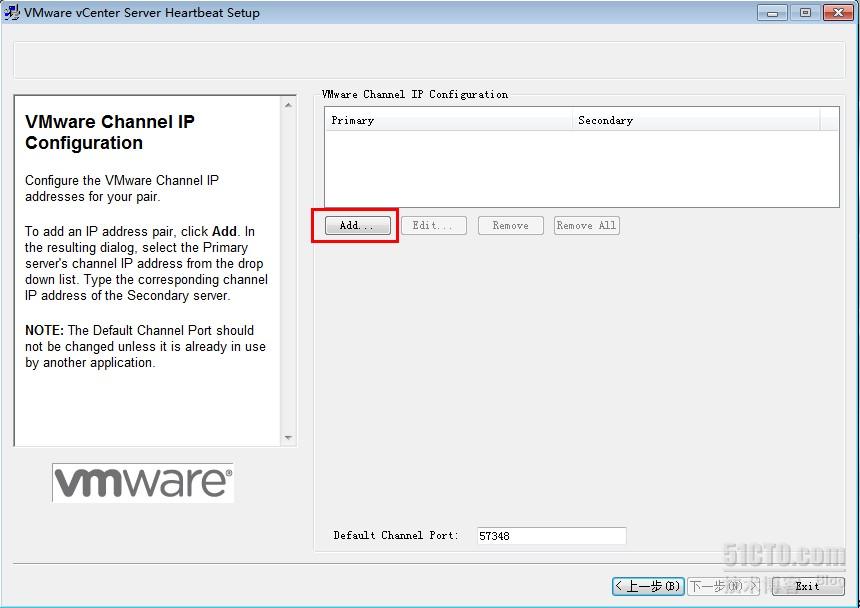This screenshot has width=860, height=608.
Task: Close the Setup window
Action: [x=838, y=13]
